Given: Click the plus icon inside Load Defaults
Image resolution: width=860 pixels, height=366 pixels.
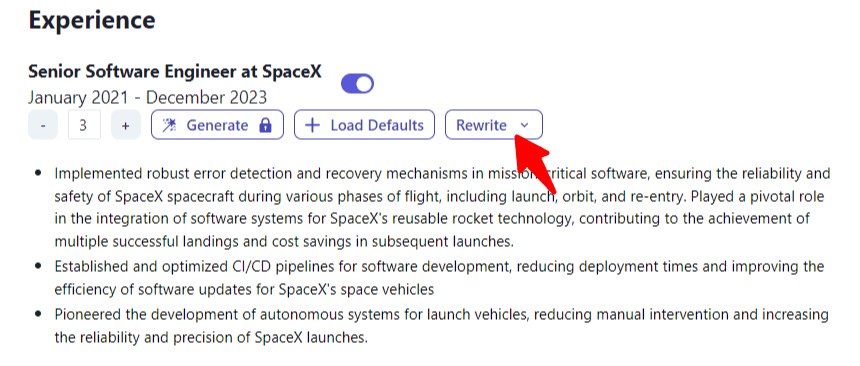Looking at the screenshot, I should click(x=312, y=125).
